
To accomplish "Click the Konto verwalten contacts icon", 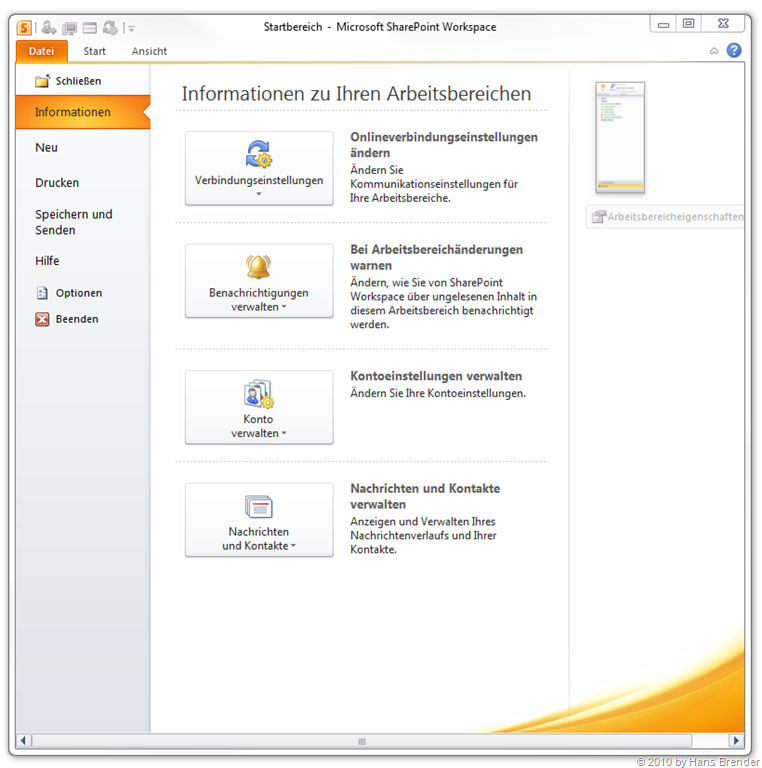I will 259,394.
